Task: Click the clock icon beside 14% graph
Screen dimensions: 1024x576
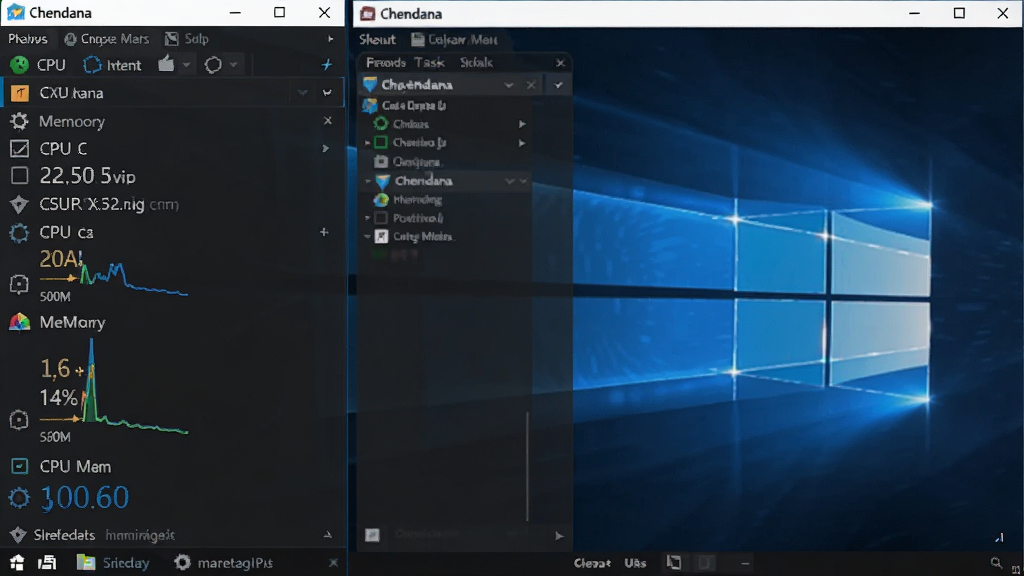Action: tap(19, 420)
